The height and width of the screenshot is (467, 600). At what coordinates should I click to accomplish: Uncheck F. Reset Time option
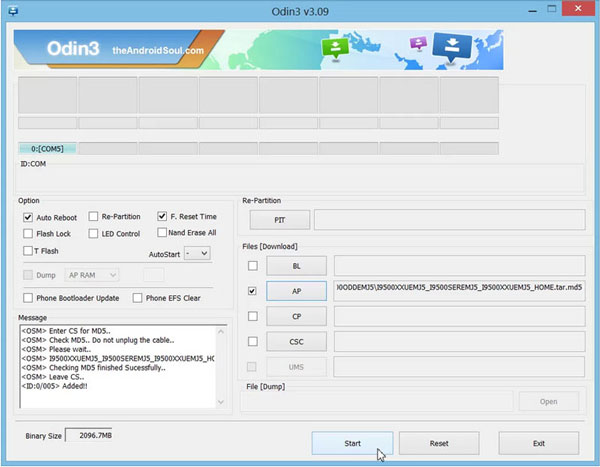point(162,216)
